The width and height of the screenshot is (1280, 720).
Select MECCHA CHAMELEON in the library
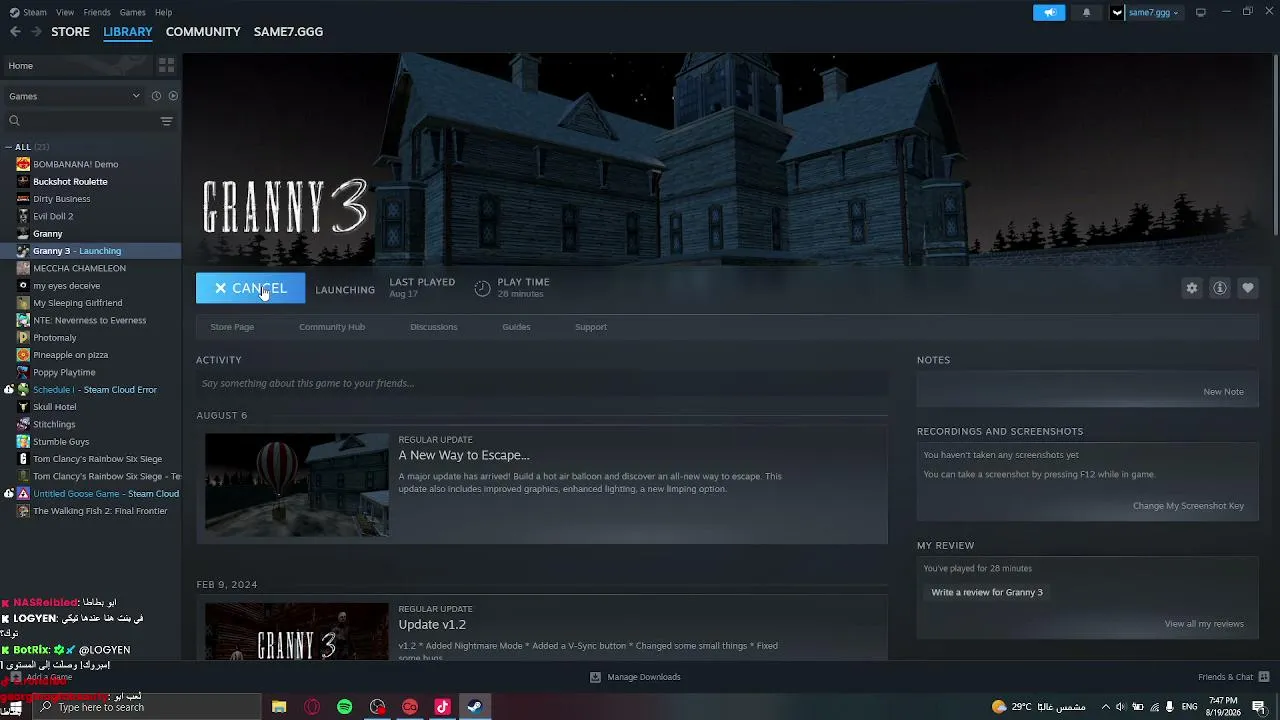pyautogui.click(x=79, y=268)
